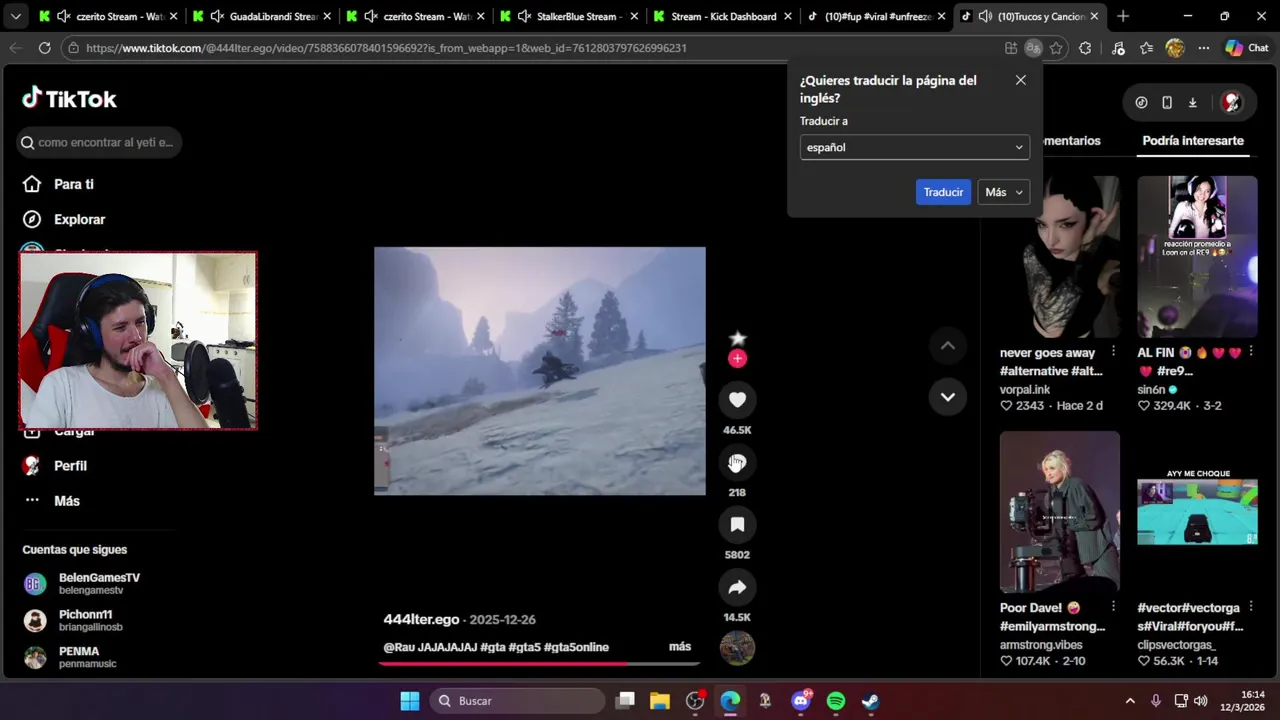The height and width of the screenshot is (720, 1280).
Task: Switch to the Stream - Kick Dashboard tab
Action: click(x=722, y=16)
